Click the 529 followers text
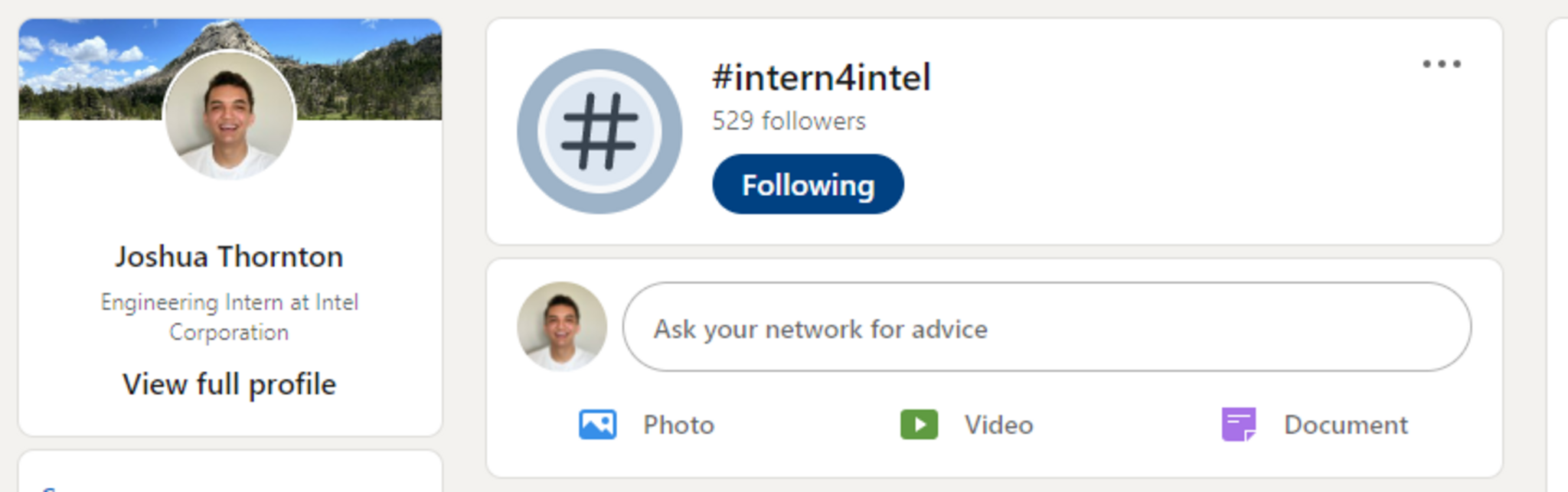The width and height of the screenshot is (1568, 492). [789, 121]
